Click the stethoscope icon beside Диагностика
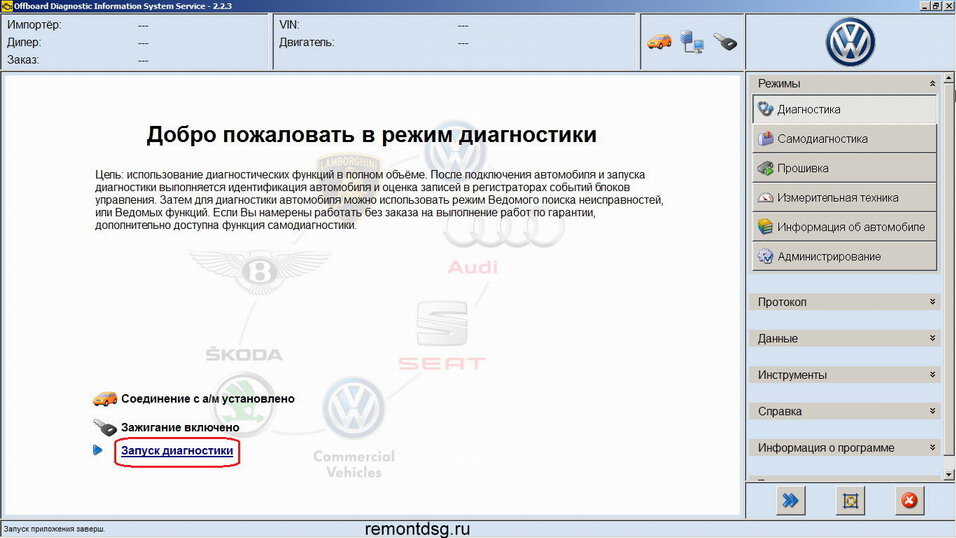Viewport: 956px width, 538px height. point(765,109)
